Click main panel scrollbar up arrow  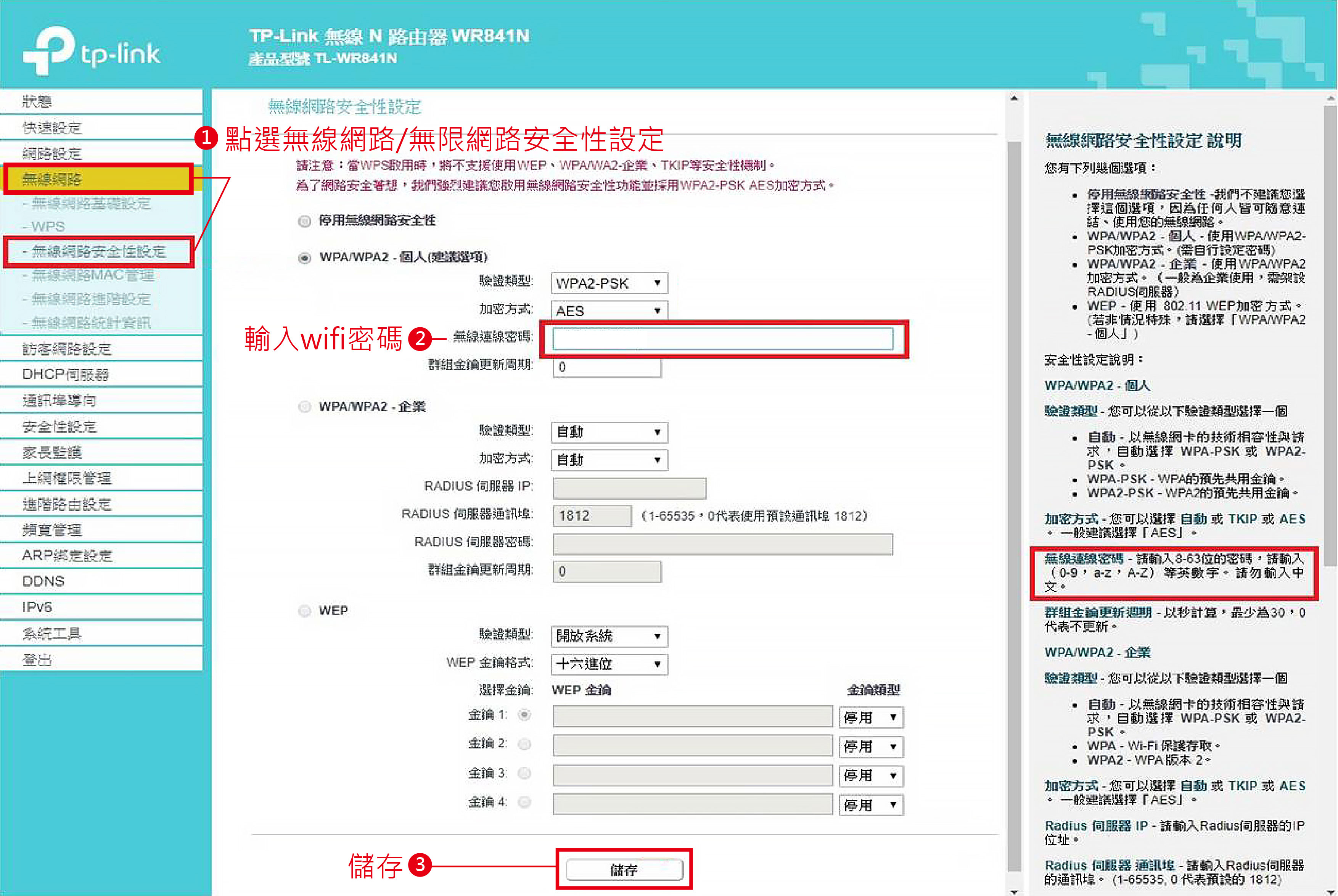[x=1014, y=98]
